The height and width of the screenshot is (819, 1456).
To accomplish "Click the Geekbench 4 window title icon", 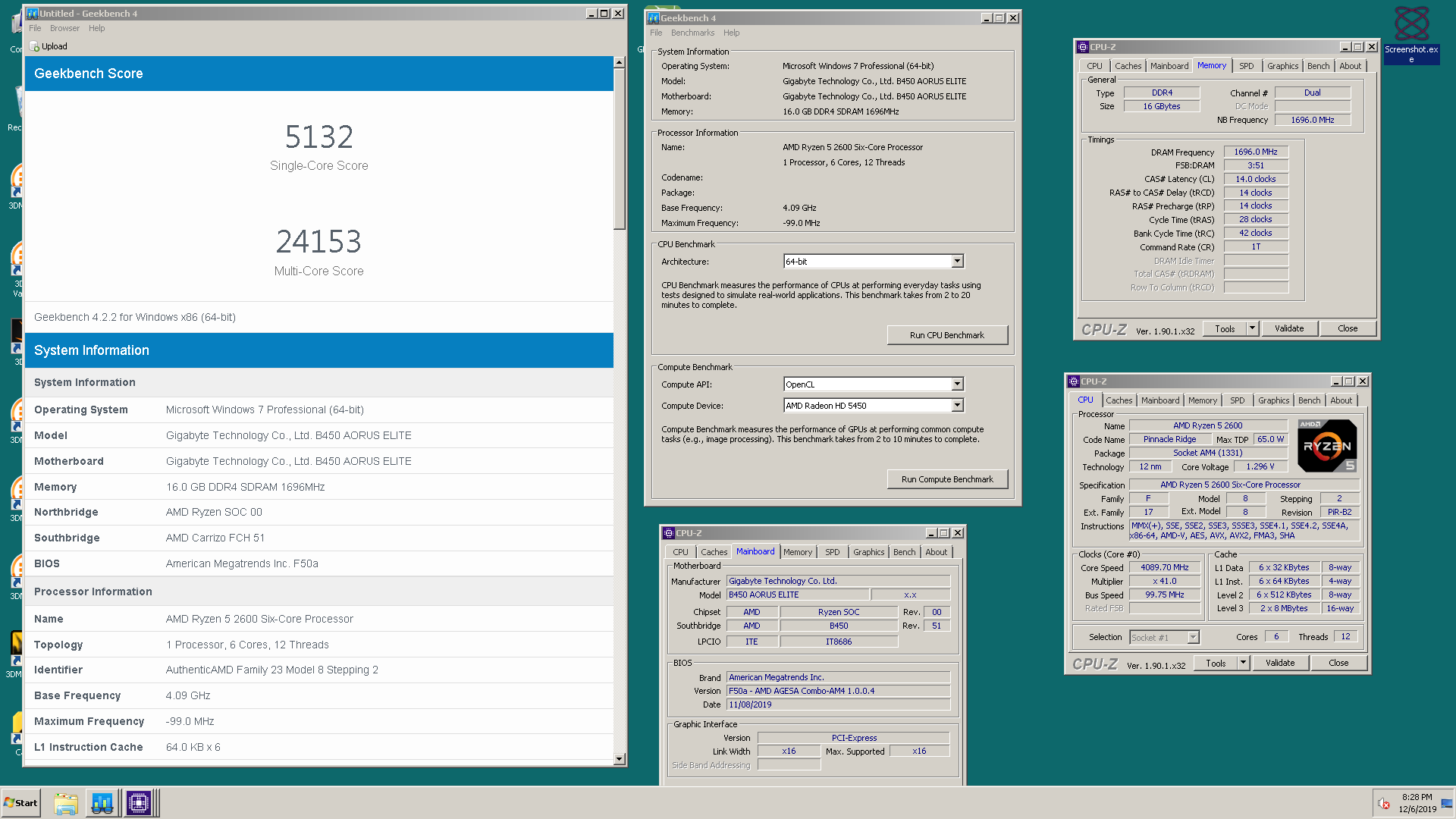I will coord(653,18).
